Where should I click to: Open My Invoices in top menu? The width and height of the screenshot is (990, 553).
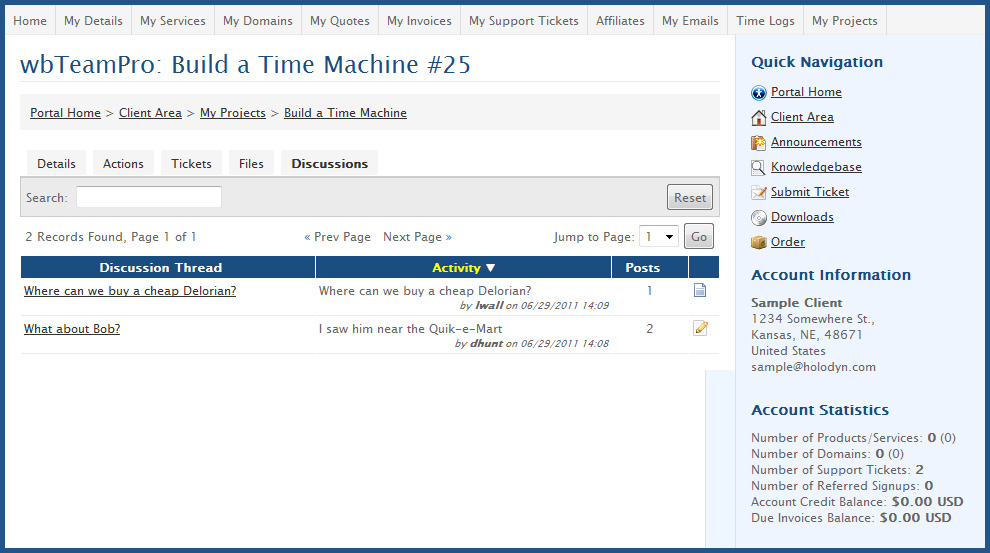pos(419,21)
